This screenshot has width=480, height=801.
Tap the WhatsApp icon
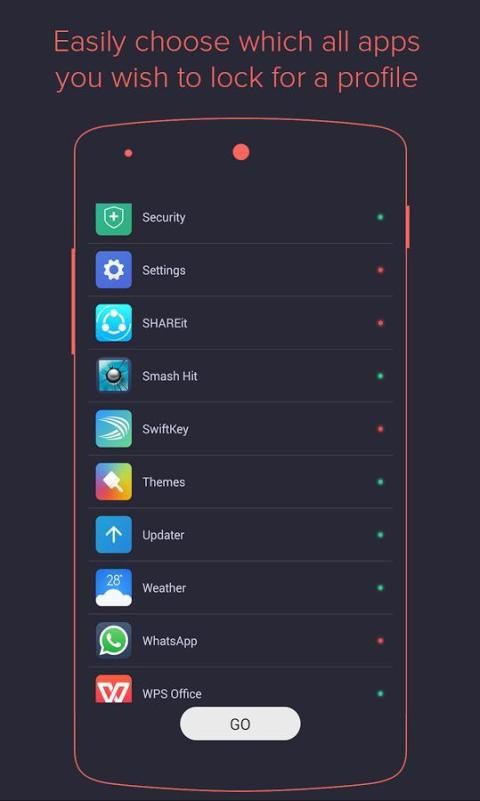(113, 641)
